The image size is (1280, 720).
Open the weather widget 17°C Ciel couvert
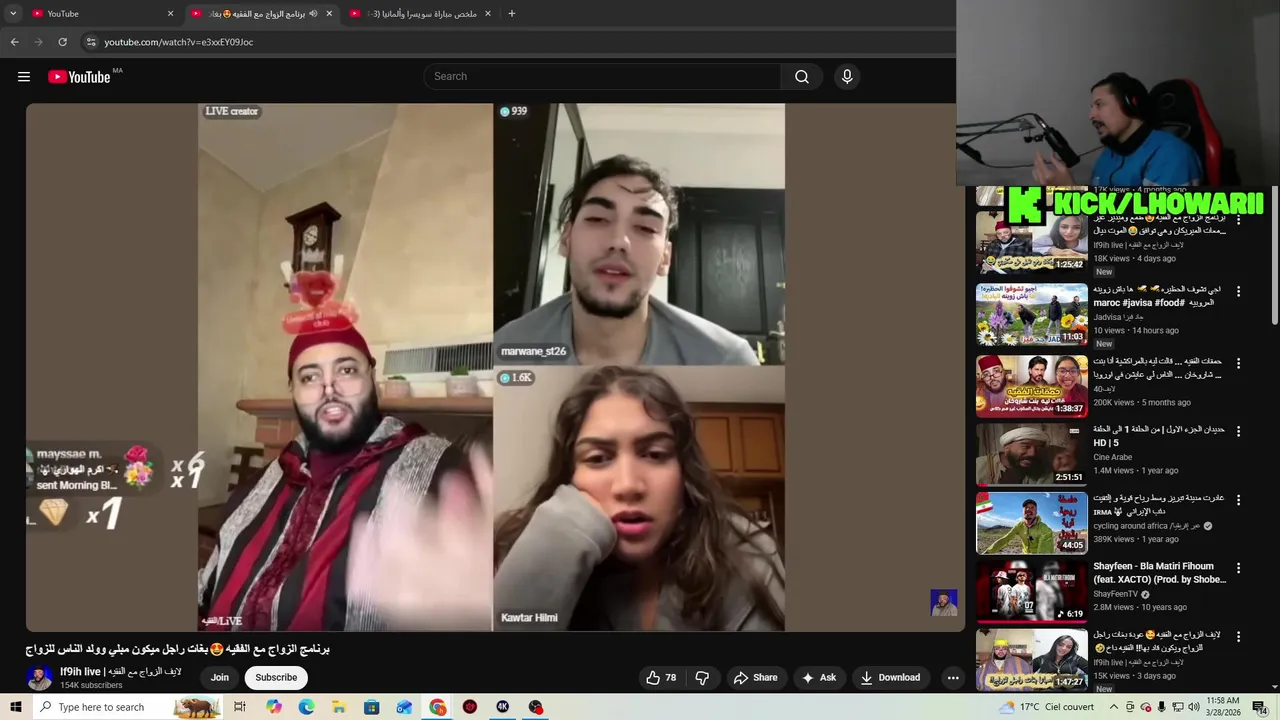click(x=1046, y=707)
